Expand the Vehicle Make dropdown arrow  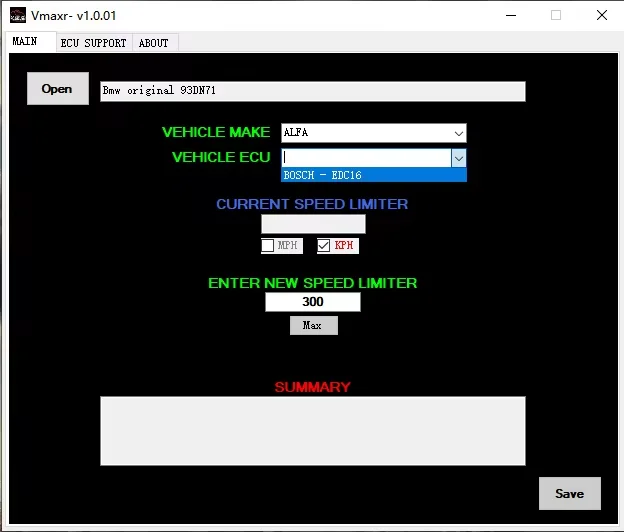[x=458, y=133]
